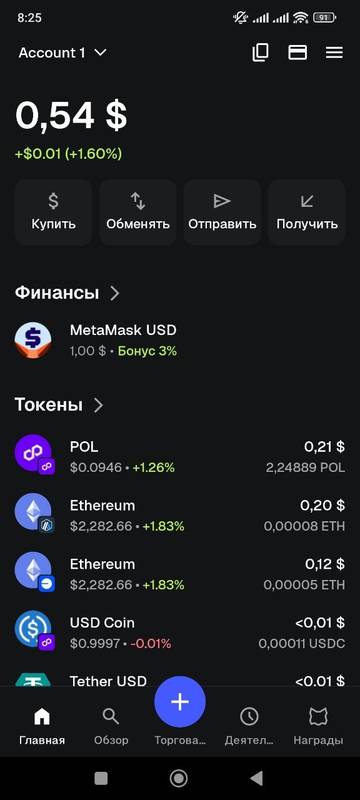Open the Деятельность clock tab

[249, 727]
